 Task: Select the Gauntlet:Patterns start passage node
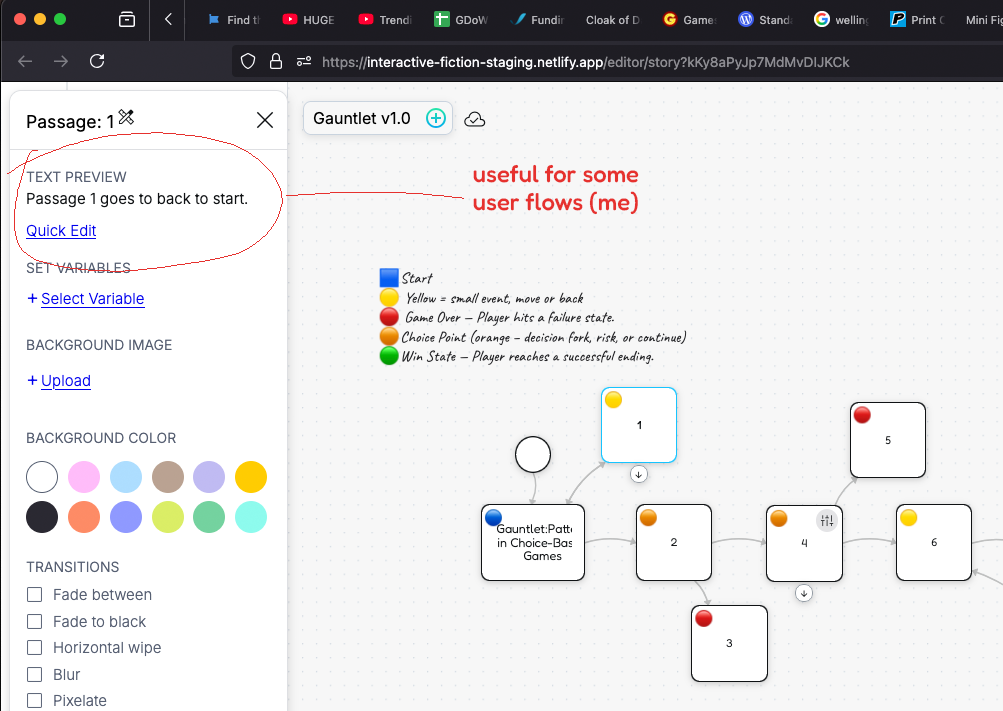point(533,542)
